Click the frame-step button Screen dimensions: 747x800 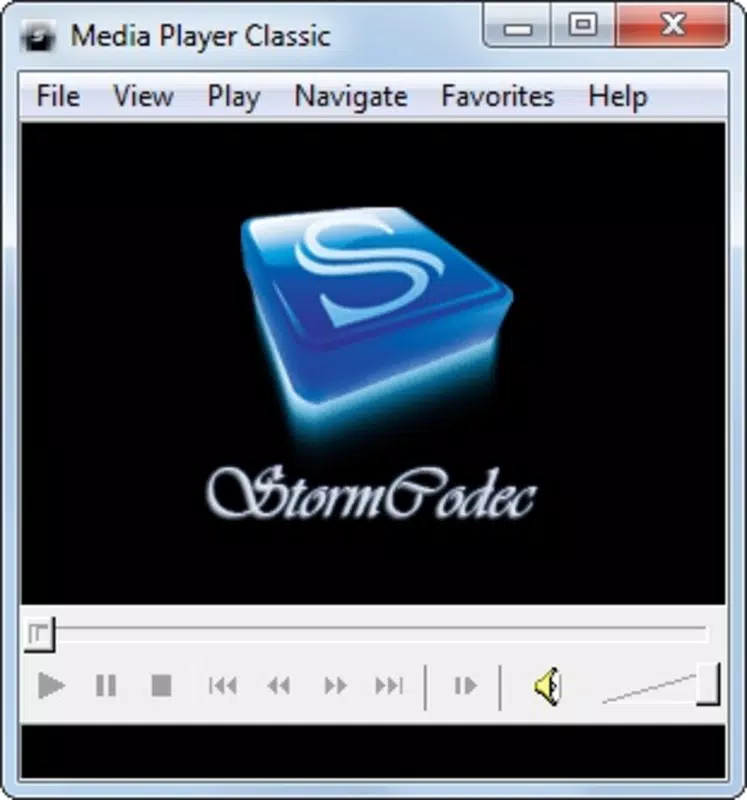465,685
